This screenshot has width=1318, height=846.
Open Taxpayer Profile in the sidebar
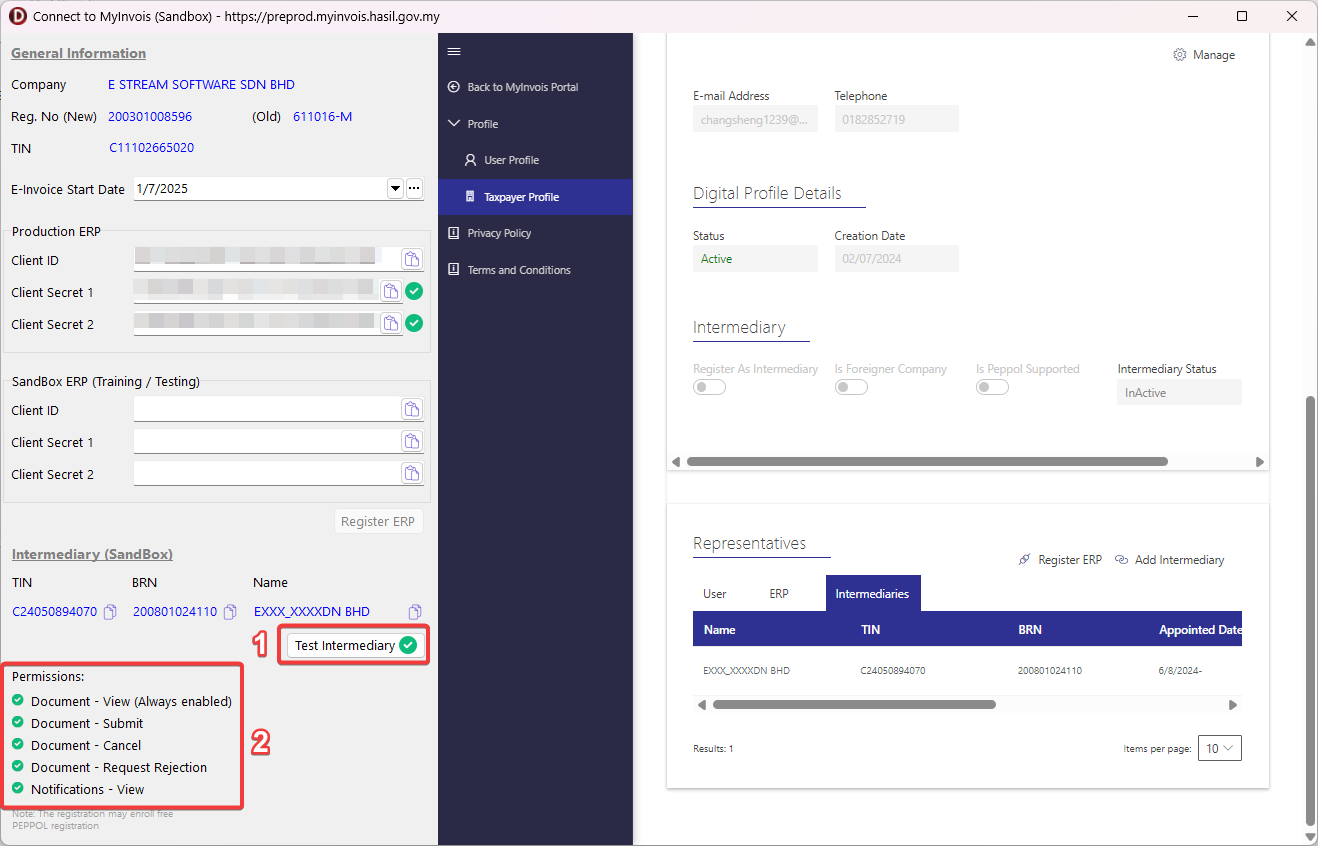[x=521, y=197]
